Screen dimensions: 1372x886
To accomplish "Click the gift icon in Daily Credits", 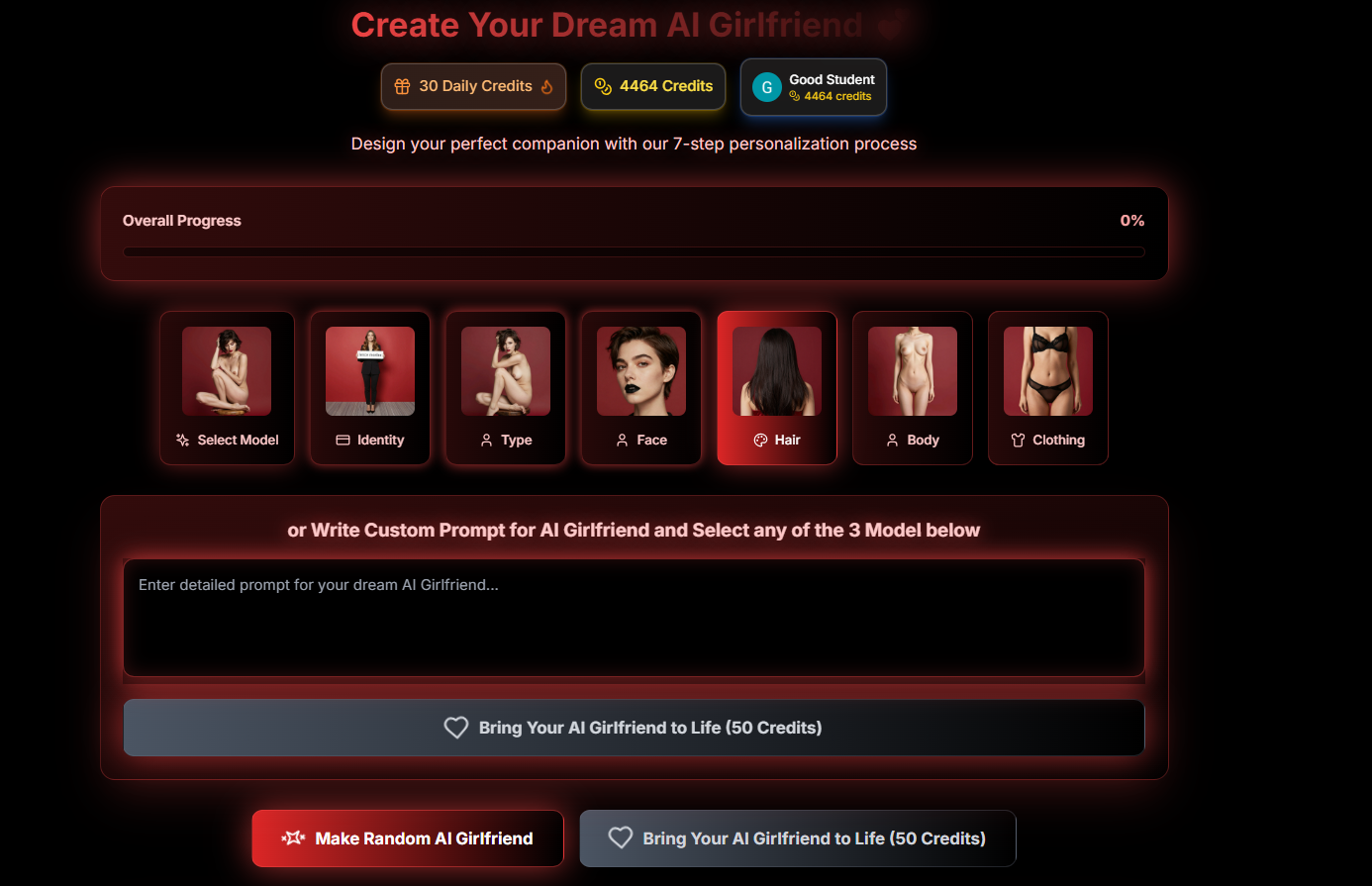I will [402, 86].
